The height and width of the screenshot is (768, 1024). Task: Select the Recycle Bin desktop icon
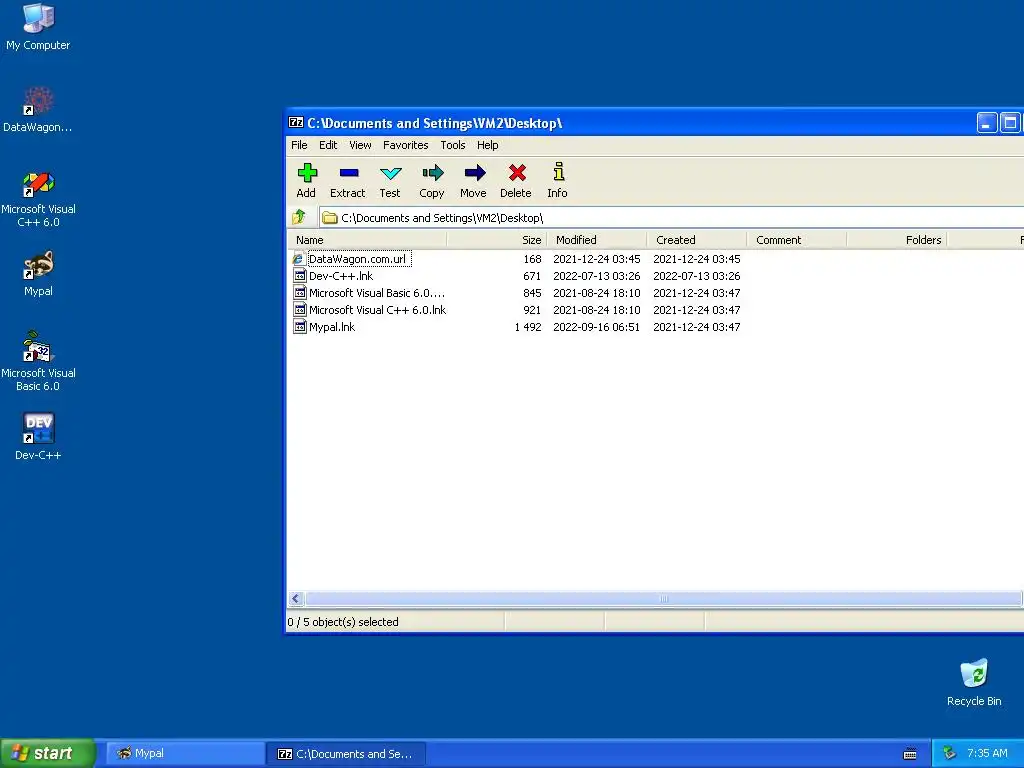[x=974, y=674]
